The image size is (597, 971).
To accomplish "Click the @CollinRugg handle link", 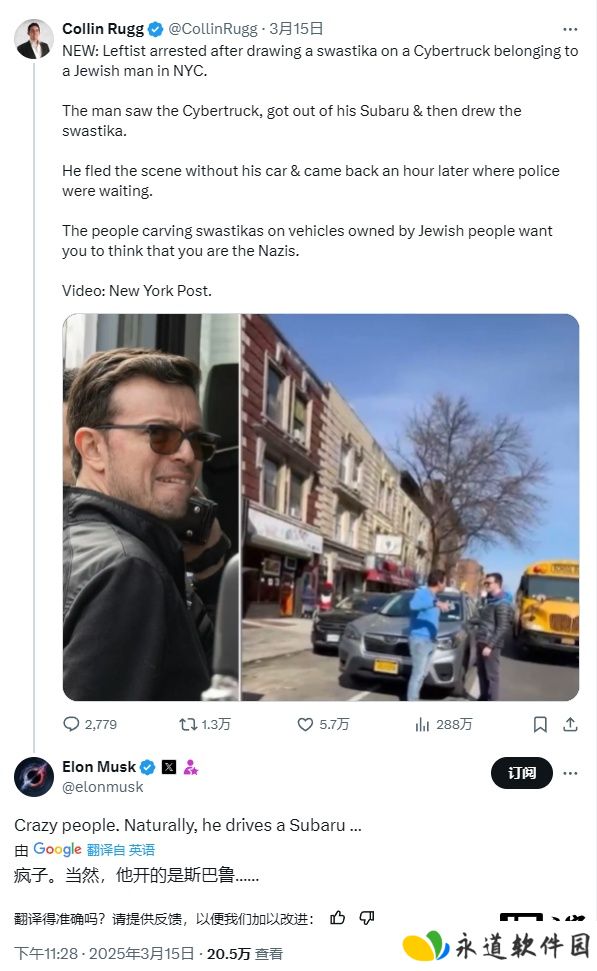I will pos(213,28).
